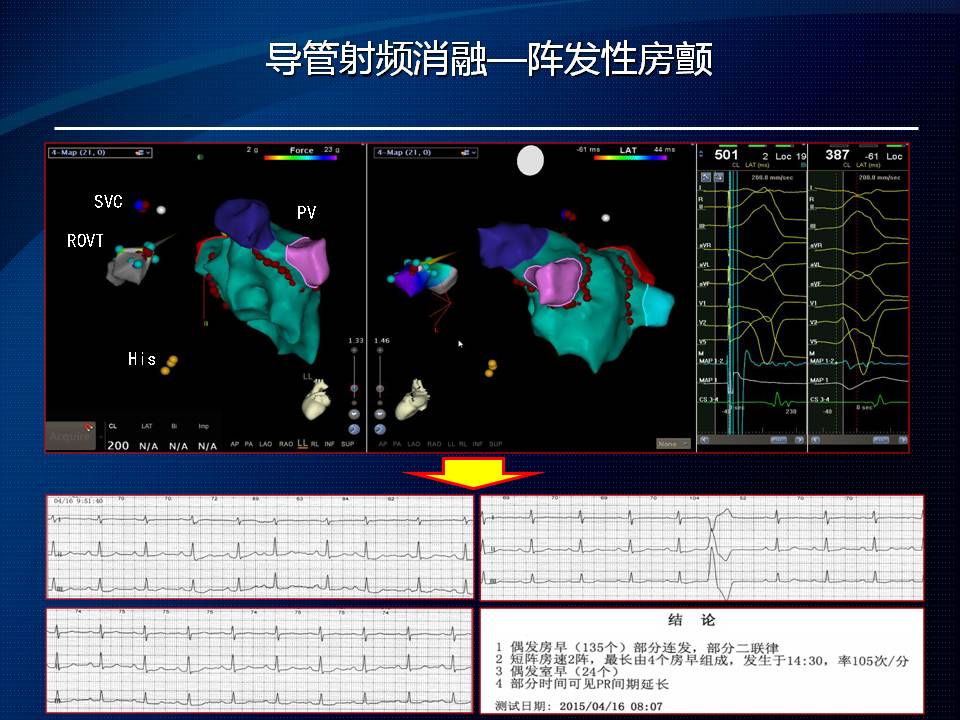Select the AP view in left panel

tap(235, 443)
